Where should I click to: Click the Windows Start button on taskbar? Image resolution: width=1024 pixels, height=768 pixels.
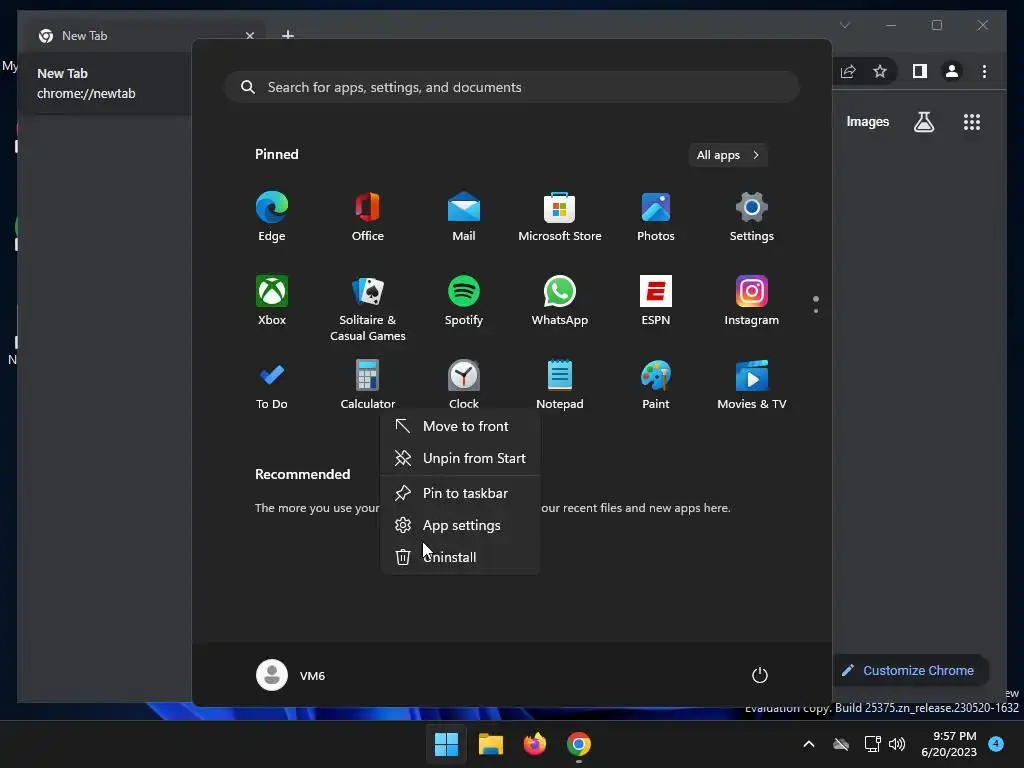pyautogui.click(x=446, y=744)
